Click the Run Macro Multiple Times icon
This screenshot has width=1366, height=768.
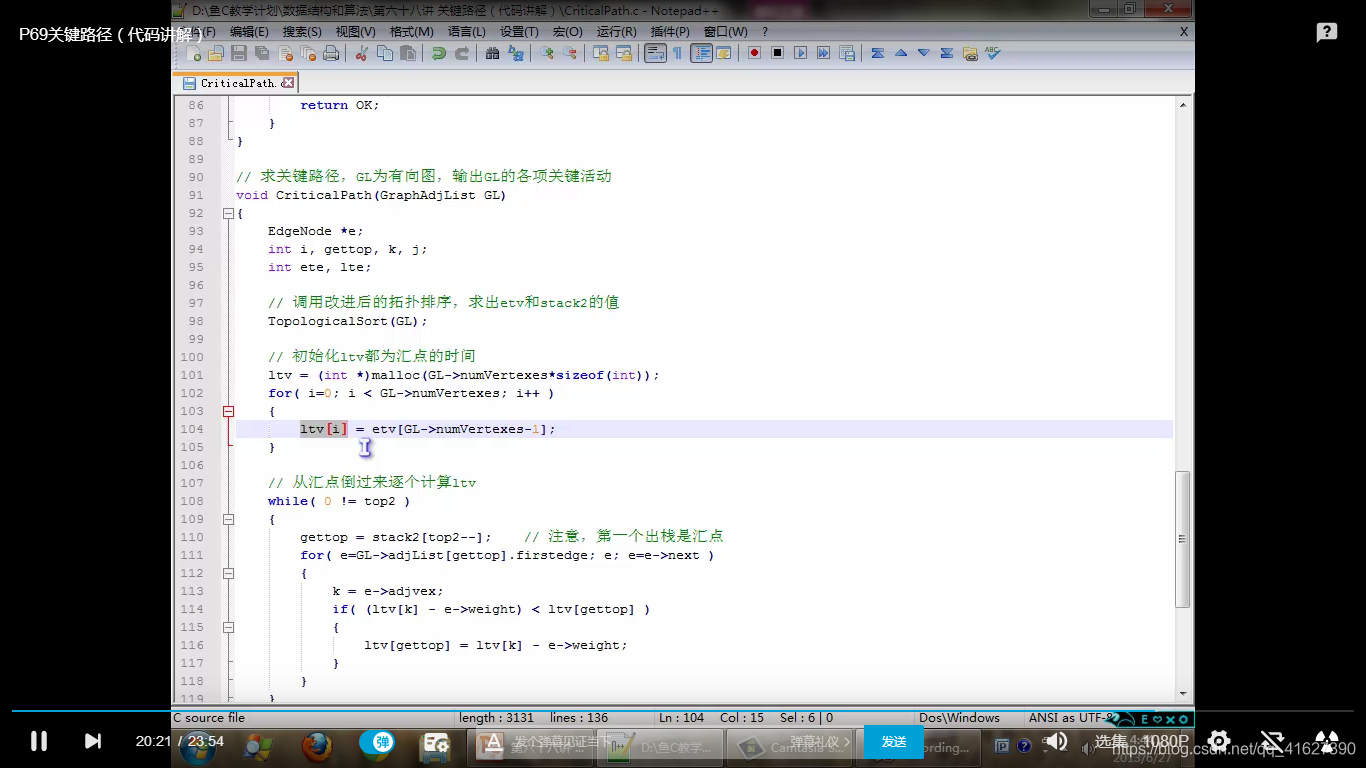pos(823,53)
